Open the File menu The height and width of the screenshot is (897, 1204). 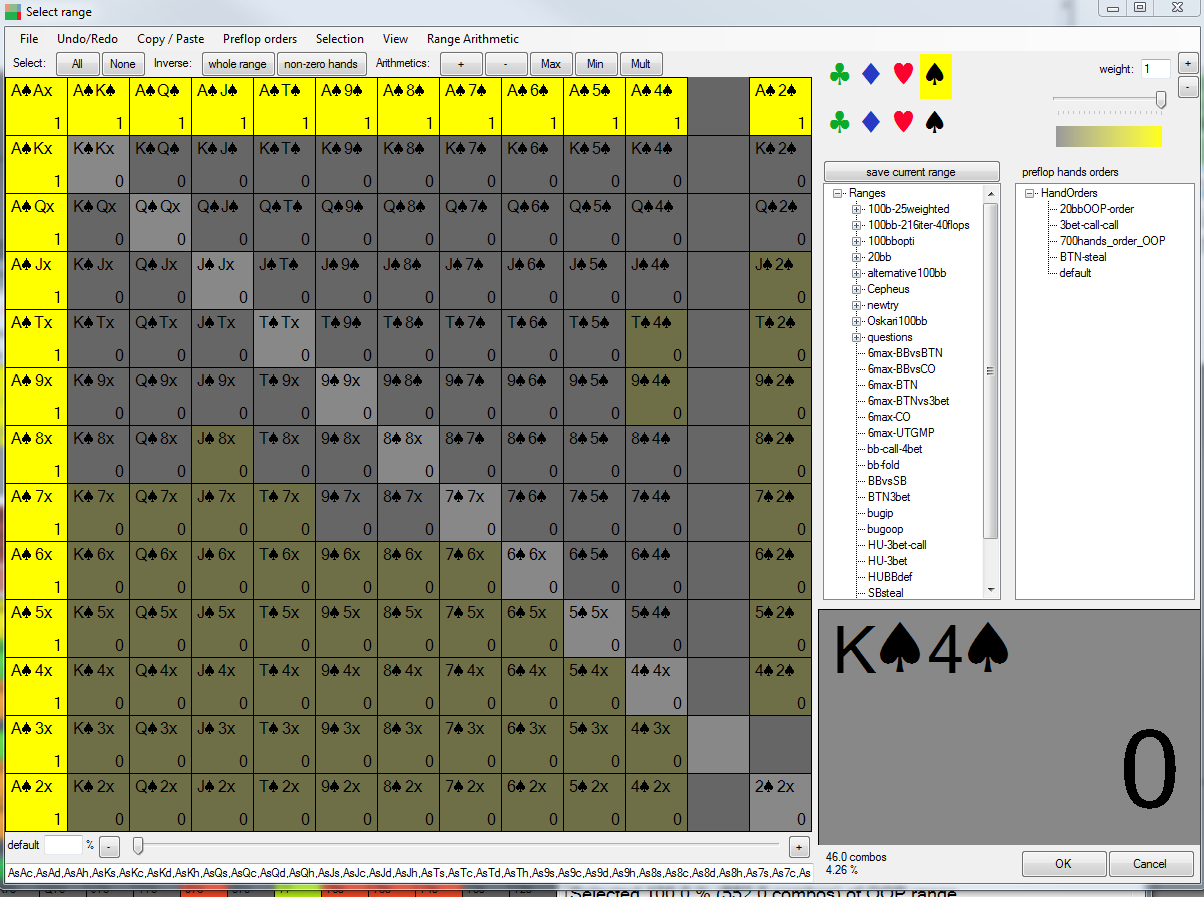(29, 39)
